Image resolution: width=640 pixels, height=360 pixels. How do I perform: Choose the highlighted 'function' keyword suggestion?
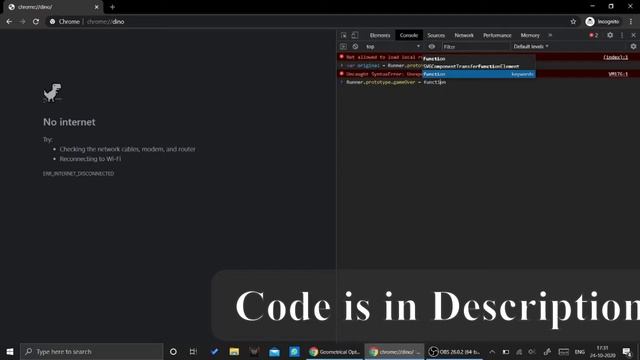coord(479,74)
